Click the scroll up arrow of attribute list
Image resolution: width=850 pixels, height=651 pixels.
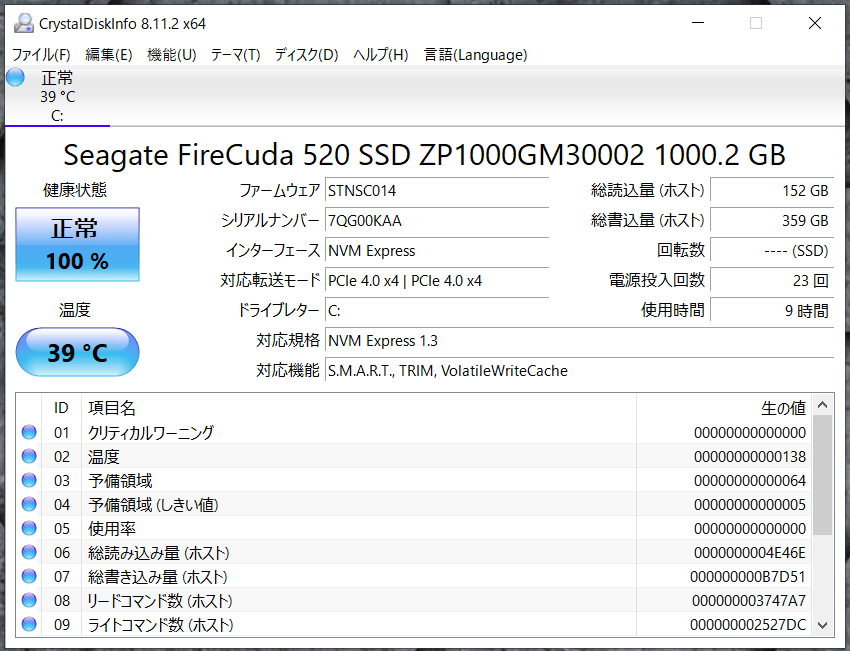click(822, 406)
